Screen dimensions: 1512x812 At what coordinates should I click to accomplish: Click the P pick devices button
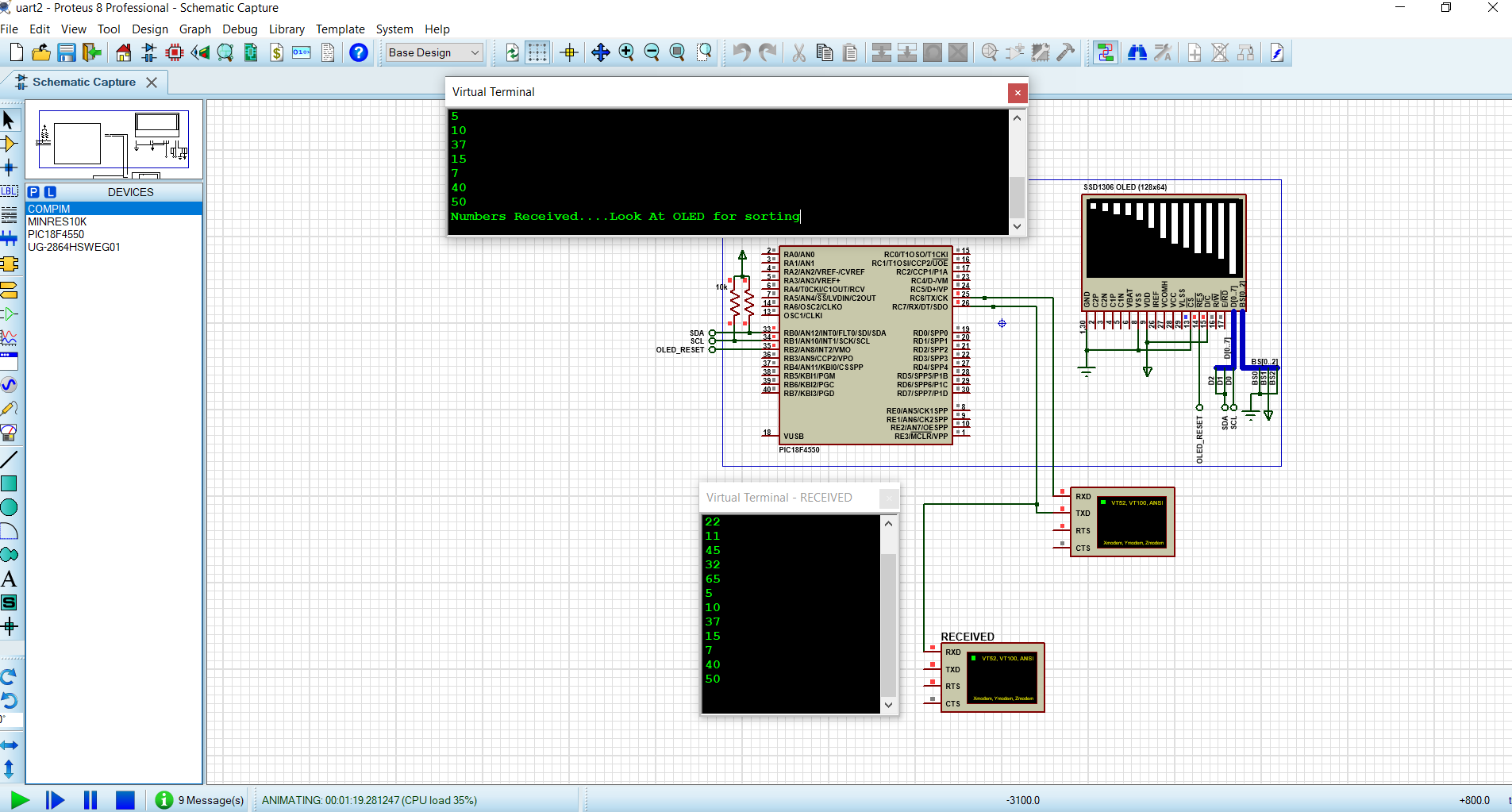click(x=33, y=192)
